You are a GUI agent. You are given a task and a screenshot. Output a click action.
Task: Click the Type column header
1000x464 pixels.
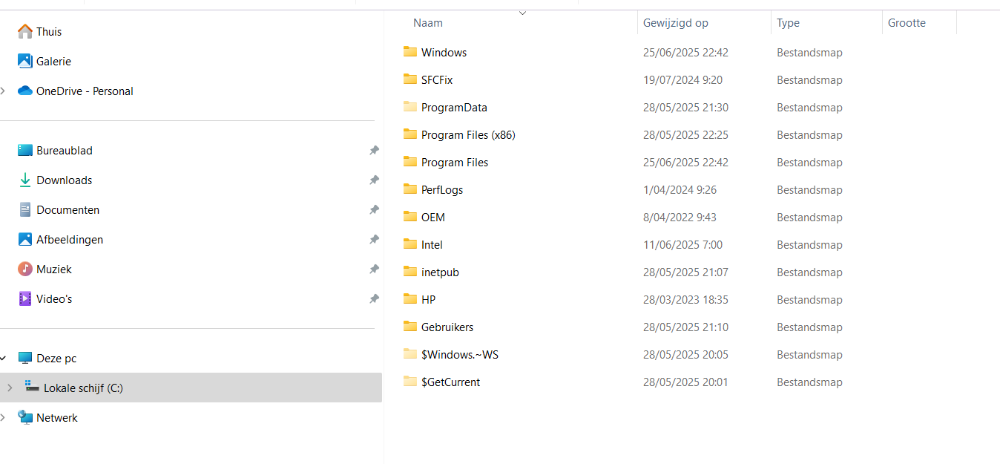coord(788,23)
